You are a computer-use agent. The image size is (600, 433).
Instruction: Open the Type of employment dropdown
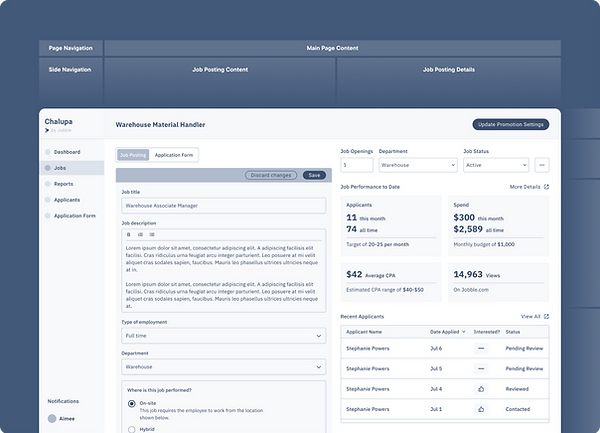coord(224,336)
